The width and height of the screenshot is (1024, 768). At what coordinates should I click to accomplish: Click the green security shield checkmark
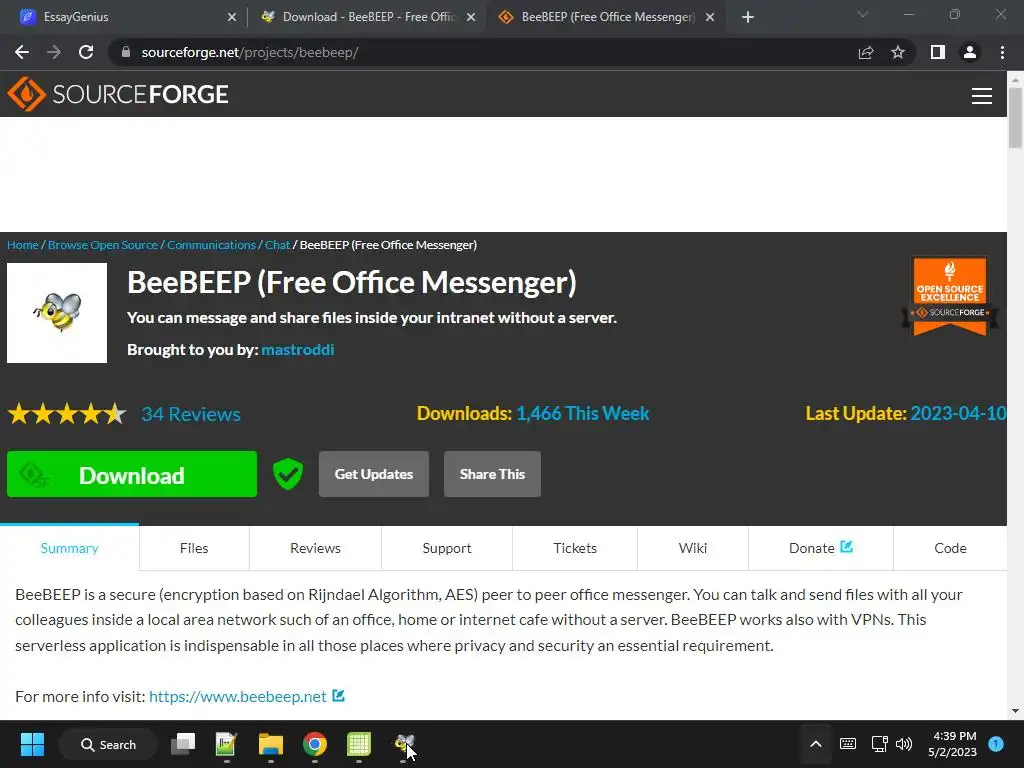pyautogui.click(x=287, y=474)
